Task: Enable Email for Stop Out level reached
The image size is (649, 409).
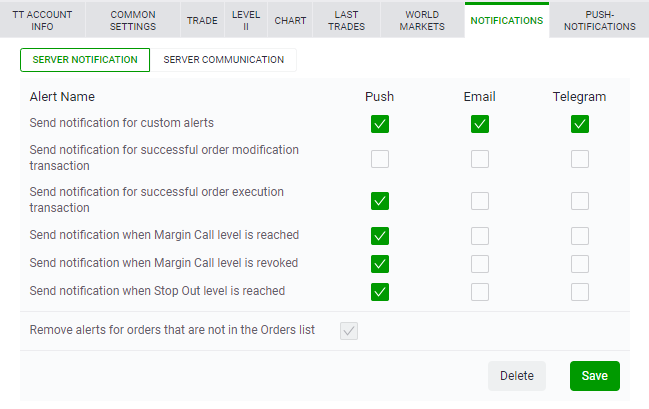Action: (480, 292)
